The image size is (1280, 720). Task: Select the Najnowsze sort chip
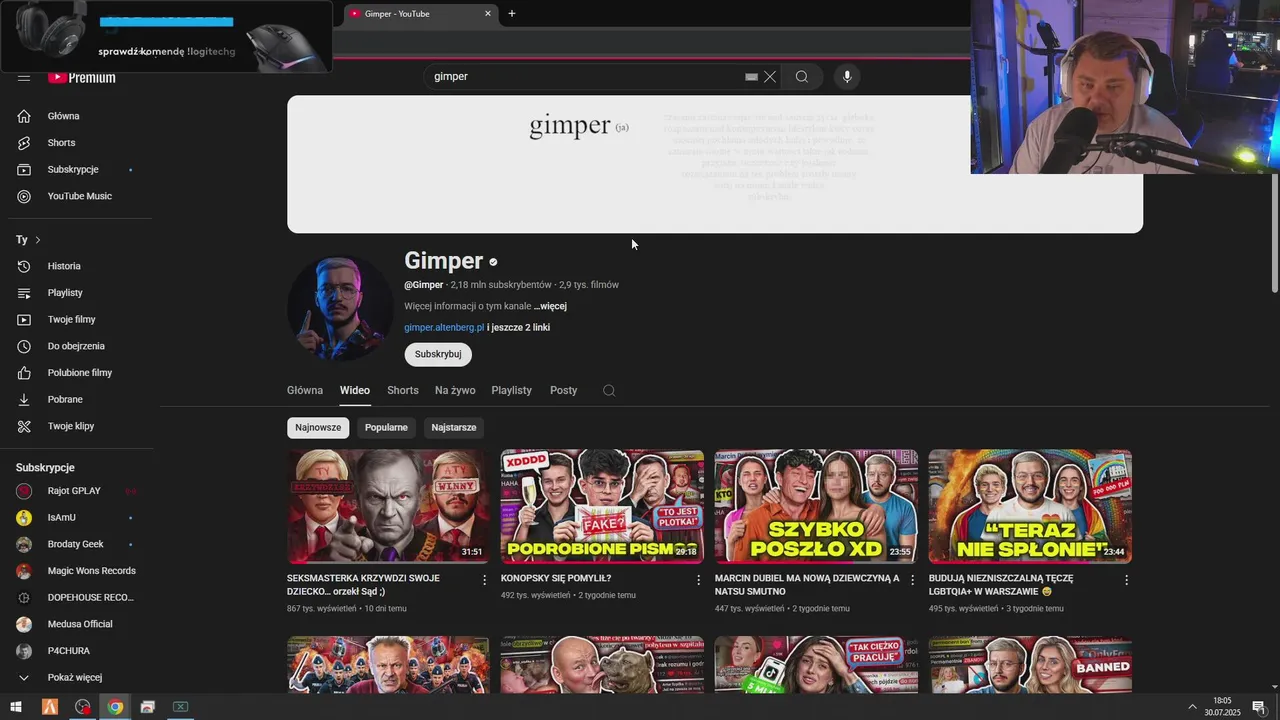pos(318,428)
